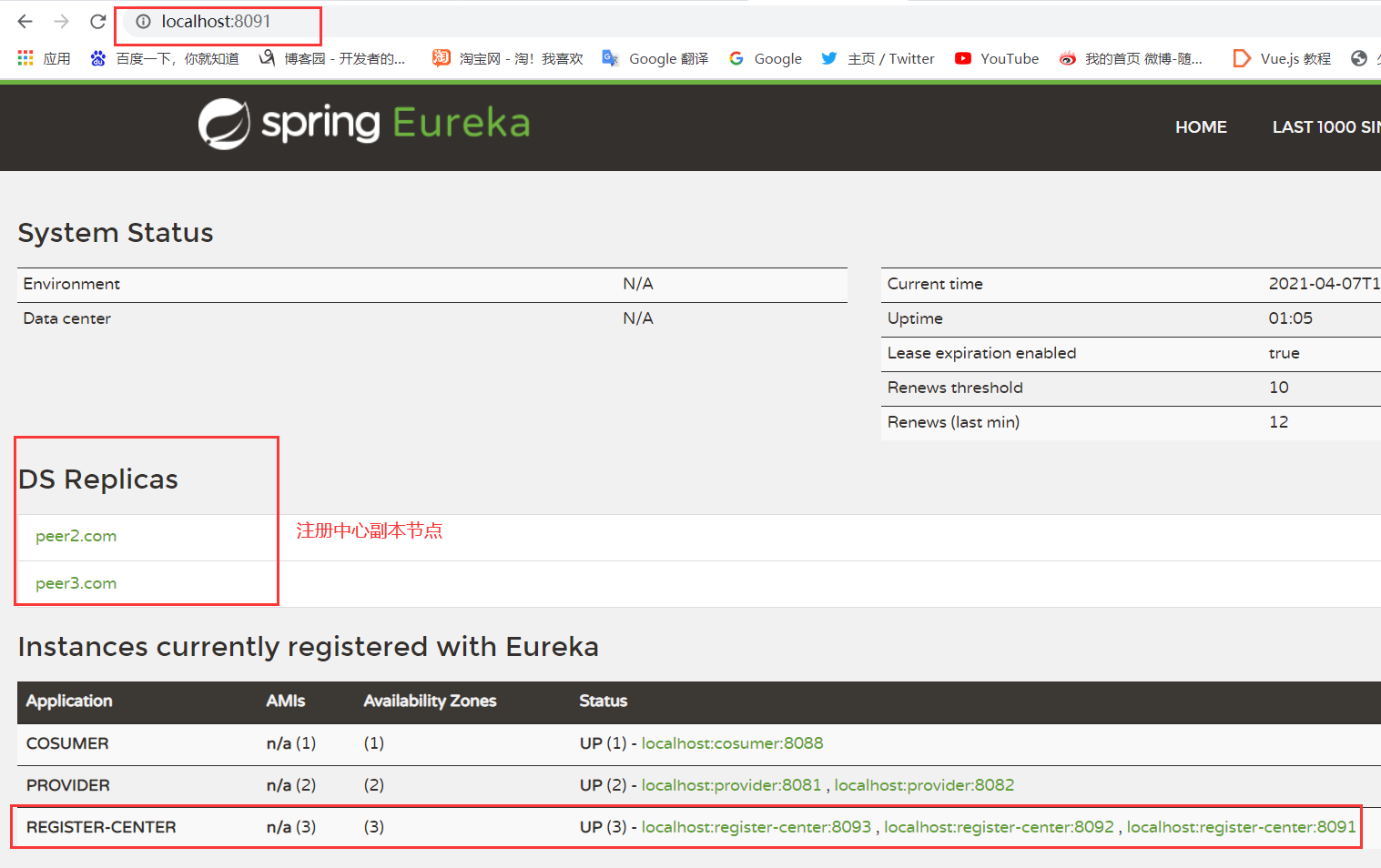Open the 百度一下 Baidu bookmark
Viewport: 1381px width, 868px height.
pyautogui.click(x=164, y=57)
